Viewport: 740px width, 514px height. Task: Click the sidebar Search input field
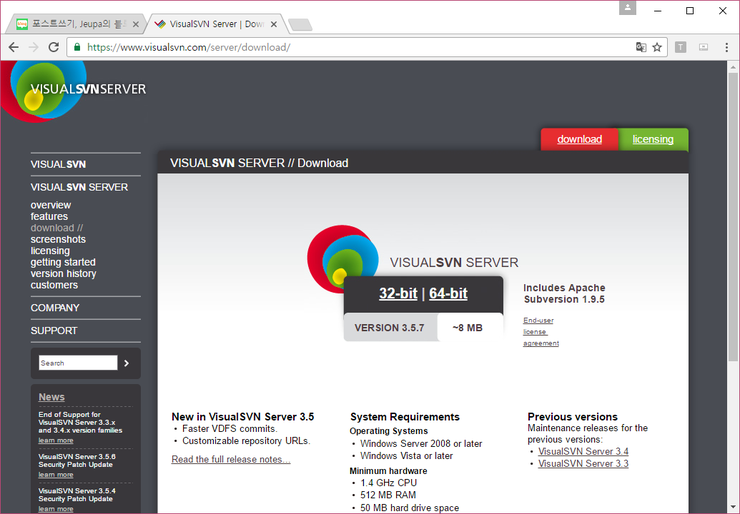click(78, 363)
